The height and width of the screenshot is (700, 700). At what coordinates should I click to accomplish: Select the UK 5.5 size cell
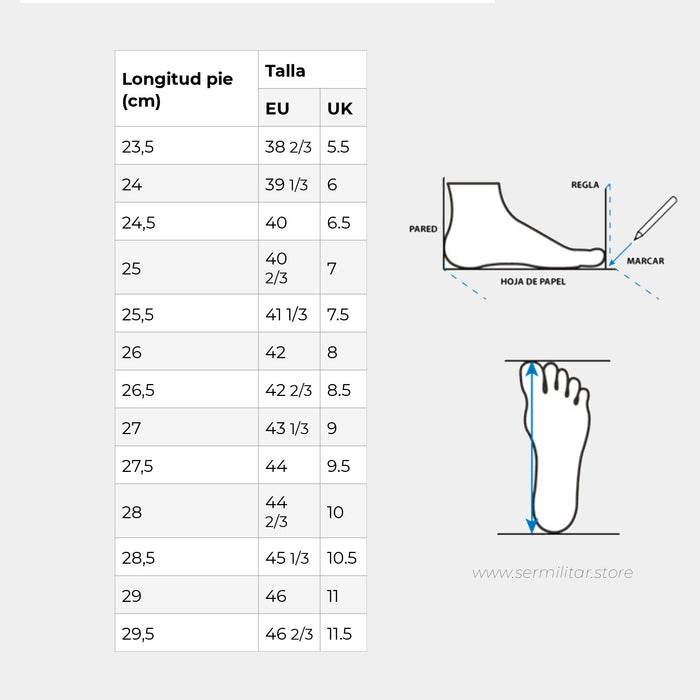338,147
